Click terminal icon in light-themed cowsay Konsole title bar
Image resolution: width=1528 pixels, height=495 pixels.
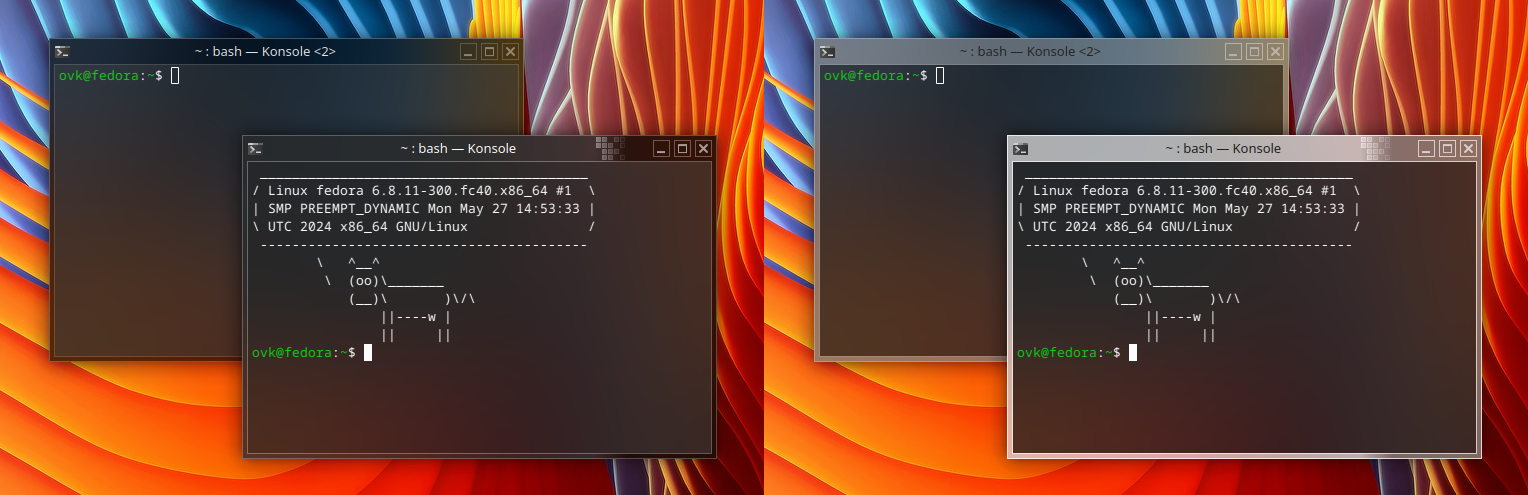coord(1020,148)
